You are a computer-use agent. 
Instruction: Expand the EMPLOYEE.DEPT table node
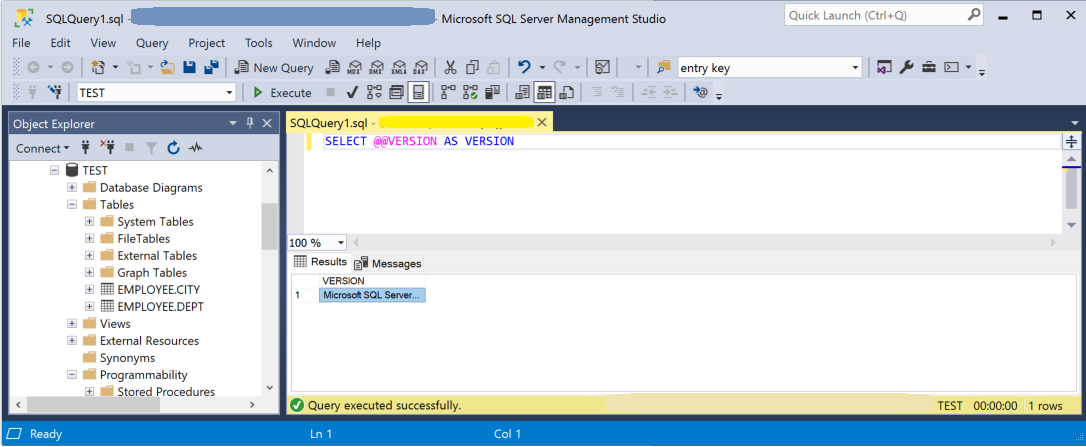pos(89,307)
